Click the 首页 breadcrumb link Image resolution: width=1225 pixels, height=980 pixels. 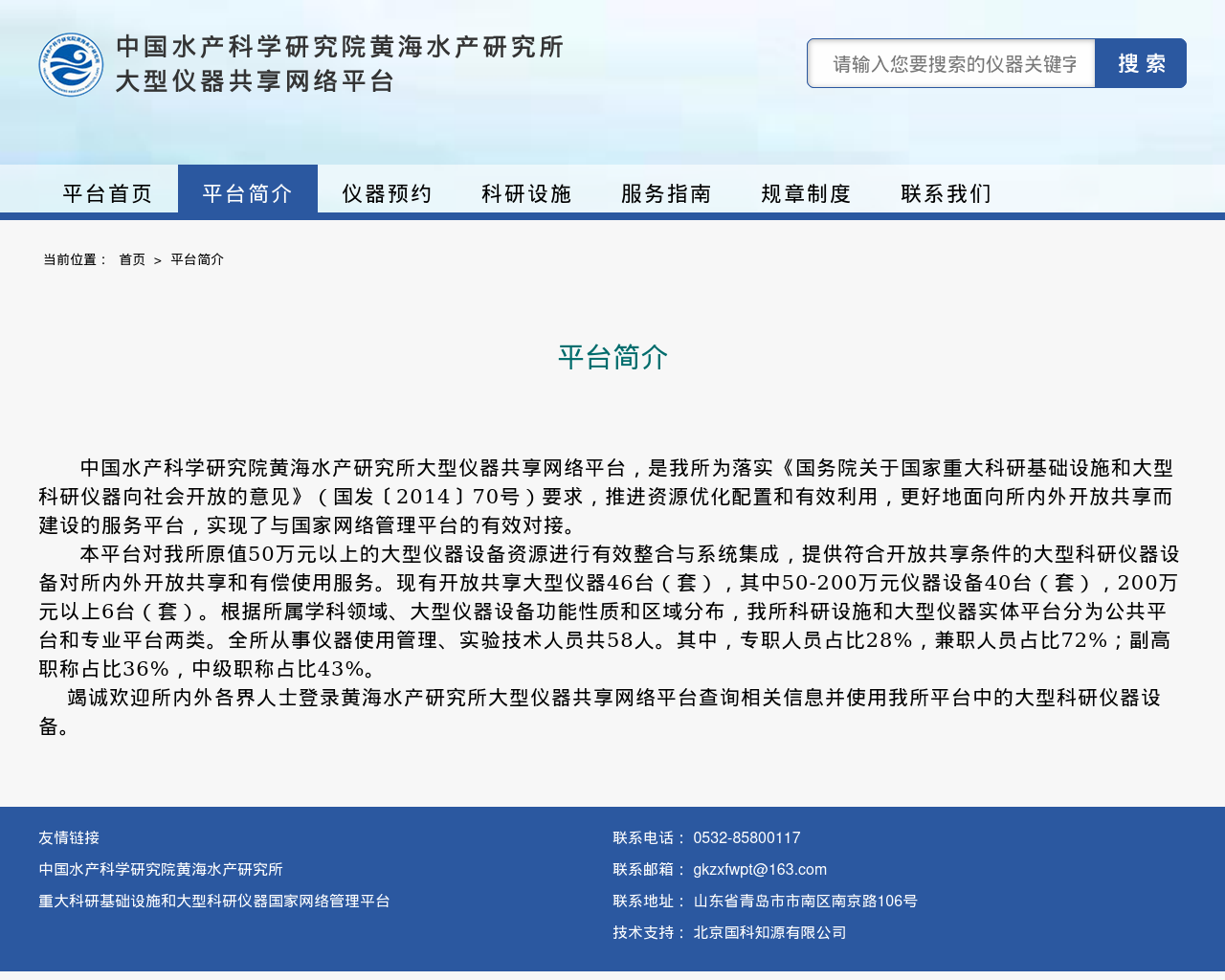pos(132,259)
